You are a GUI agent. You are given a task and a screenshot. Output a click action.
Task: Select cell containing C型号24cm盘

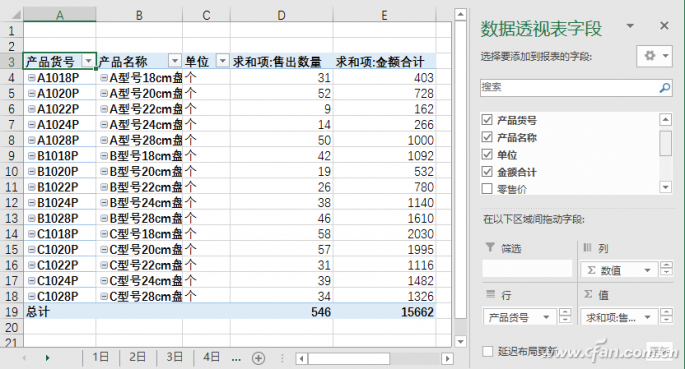(x=139, y=281)
